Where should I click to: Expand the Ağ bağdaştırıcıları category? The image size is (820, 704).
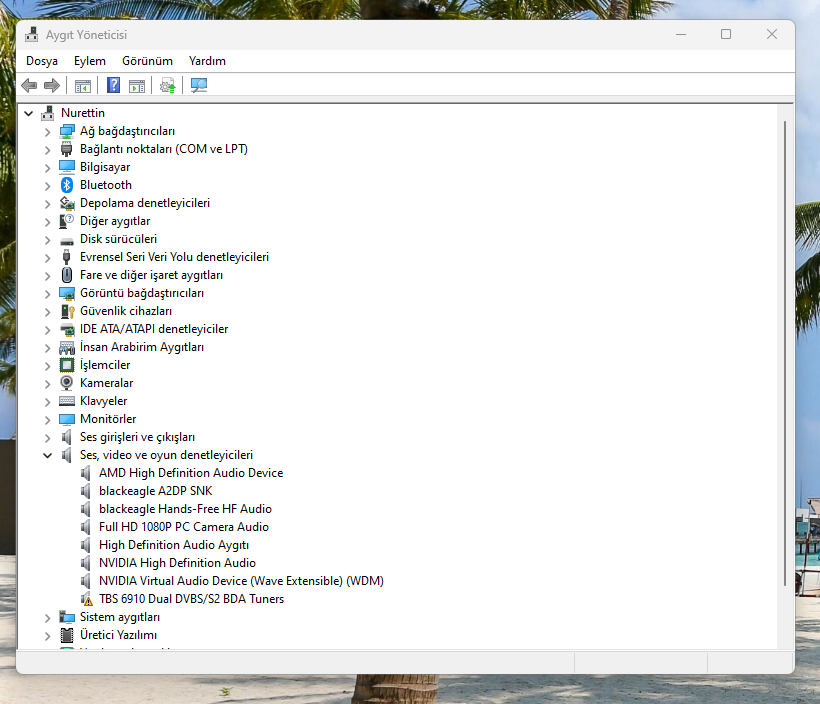pyautogui.click(x=47, y=131)
